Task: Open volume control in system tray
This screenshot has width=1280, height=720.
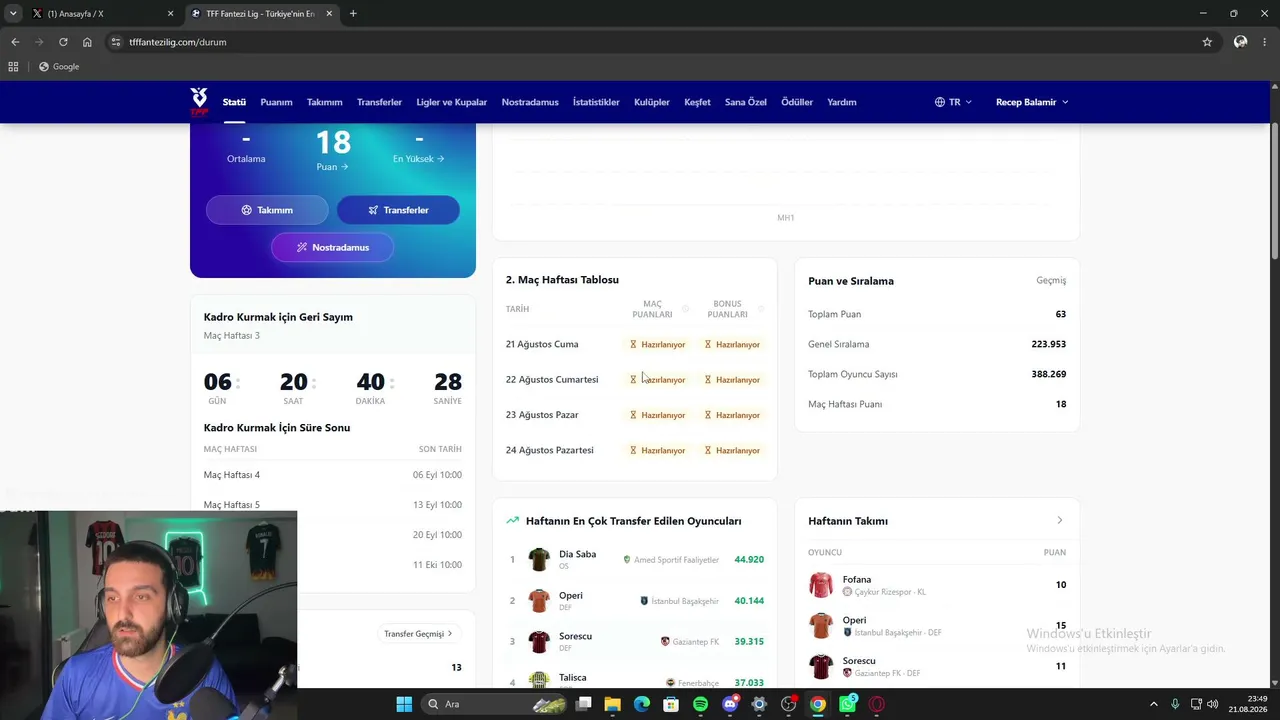Action: (1212, 704)
